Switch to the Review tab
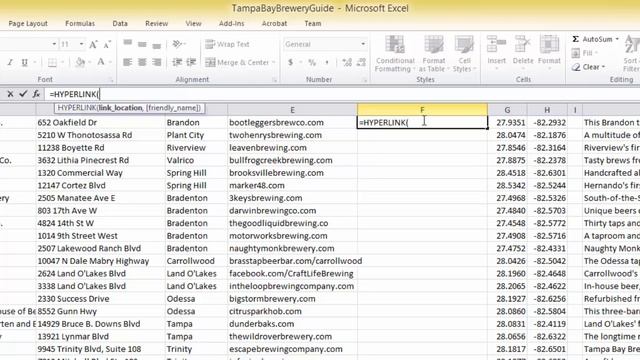Image resolution: width=640 pixels, height=360 pixels. pos(156,24)
